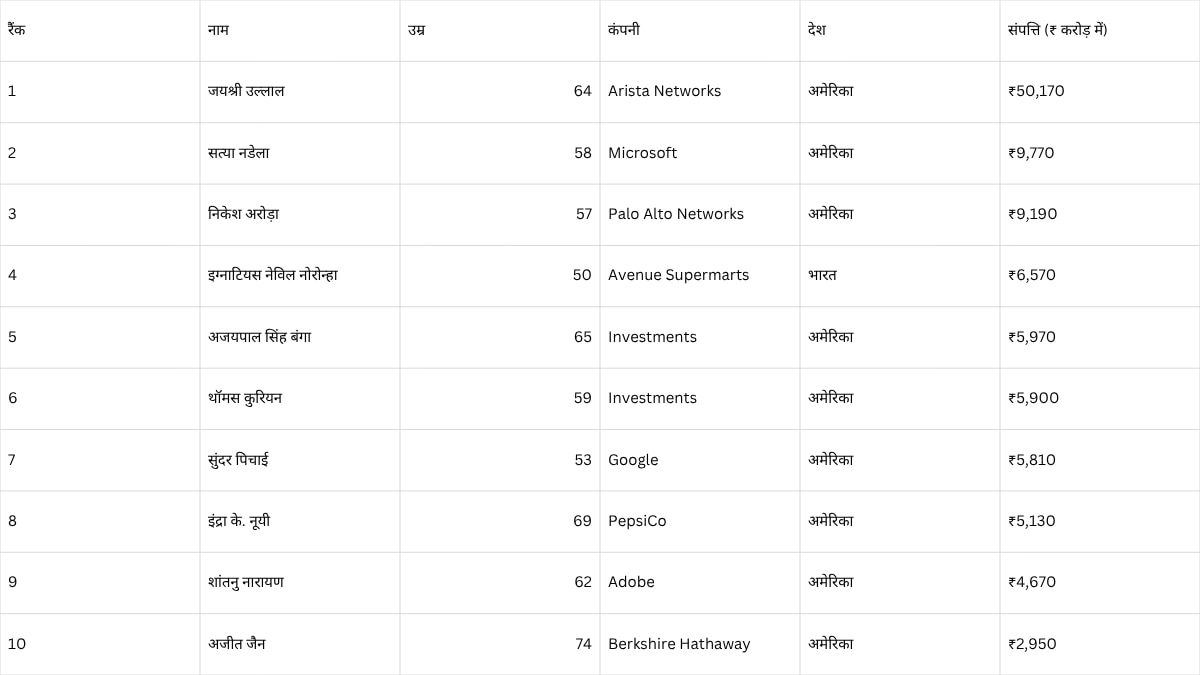
Task: Click the Berkshire Hathaway cell
Action: tap(679, 644)
